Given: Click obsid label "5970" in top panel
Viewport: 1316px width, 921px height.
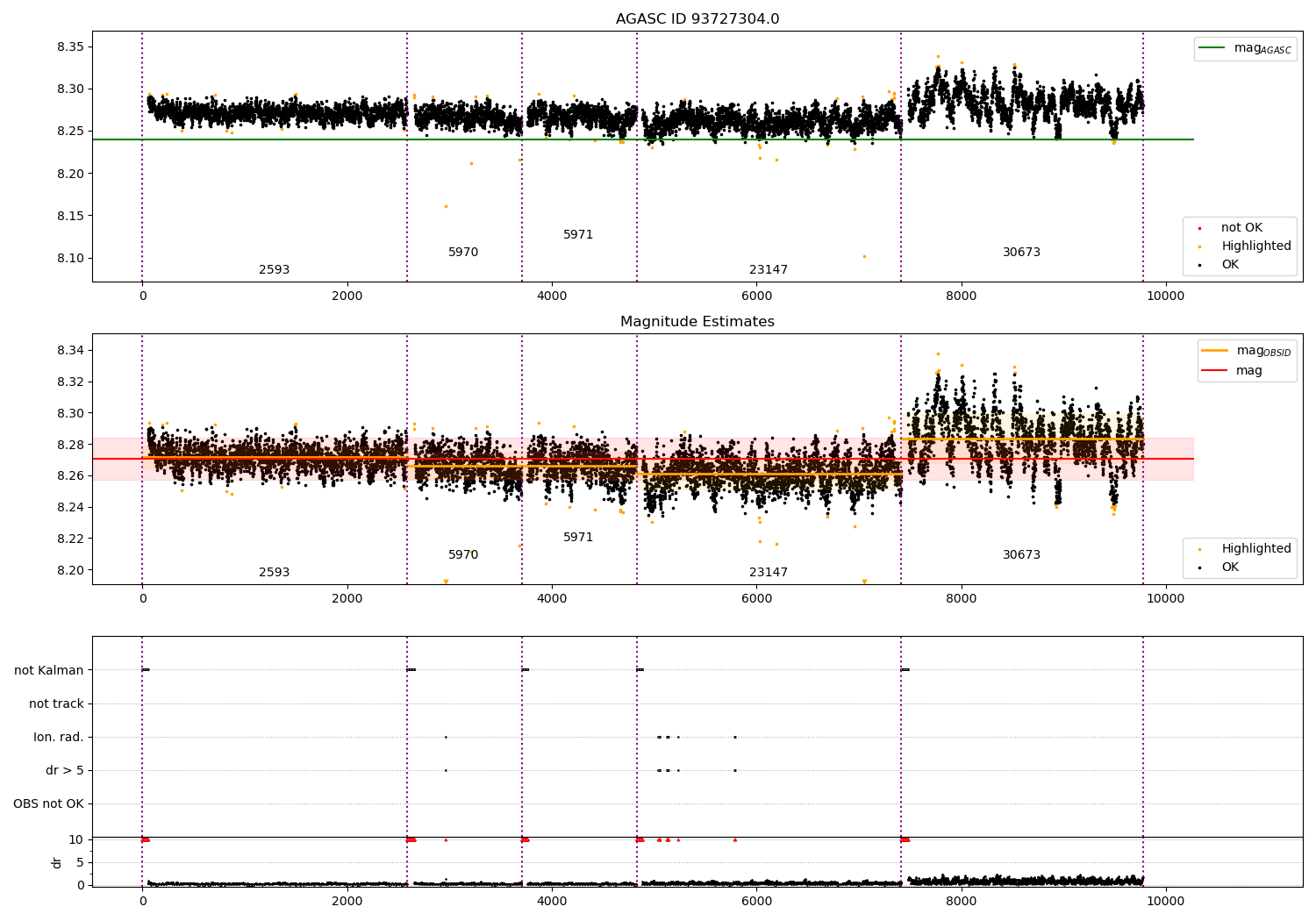Looking at the screenshot, I should click(463, 253).
